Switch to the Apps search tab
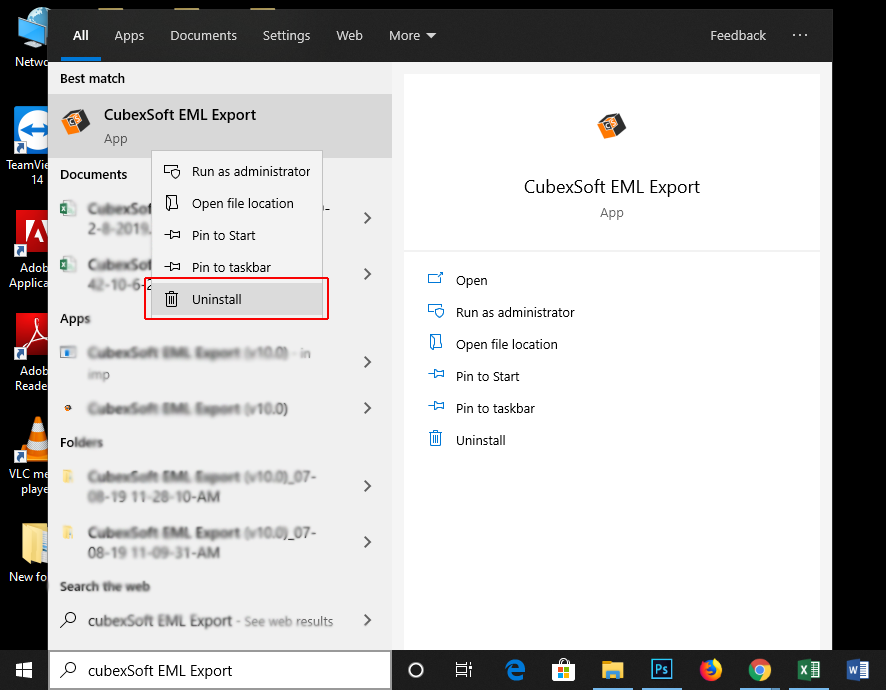This screenshot has width=886, height=690. point(129,36)
